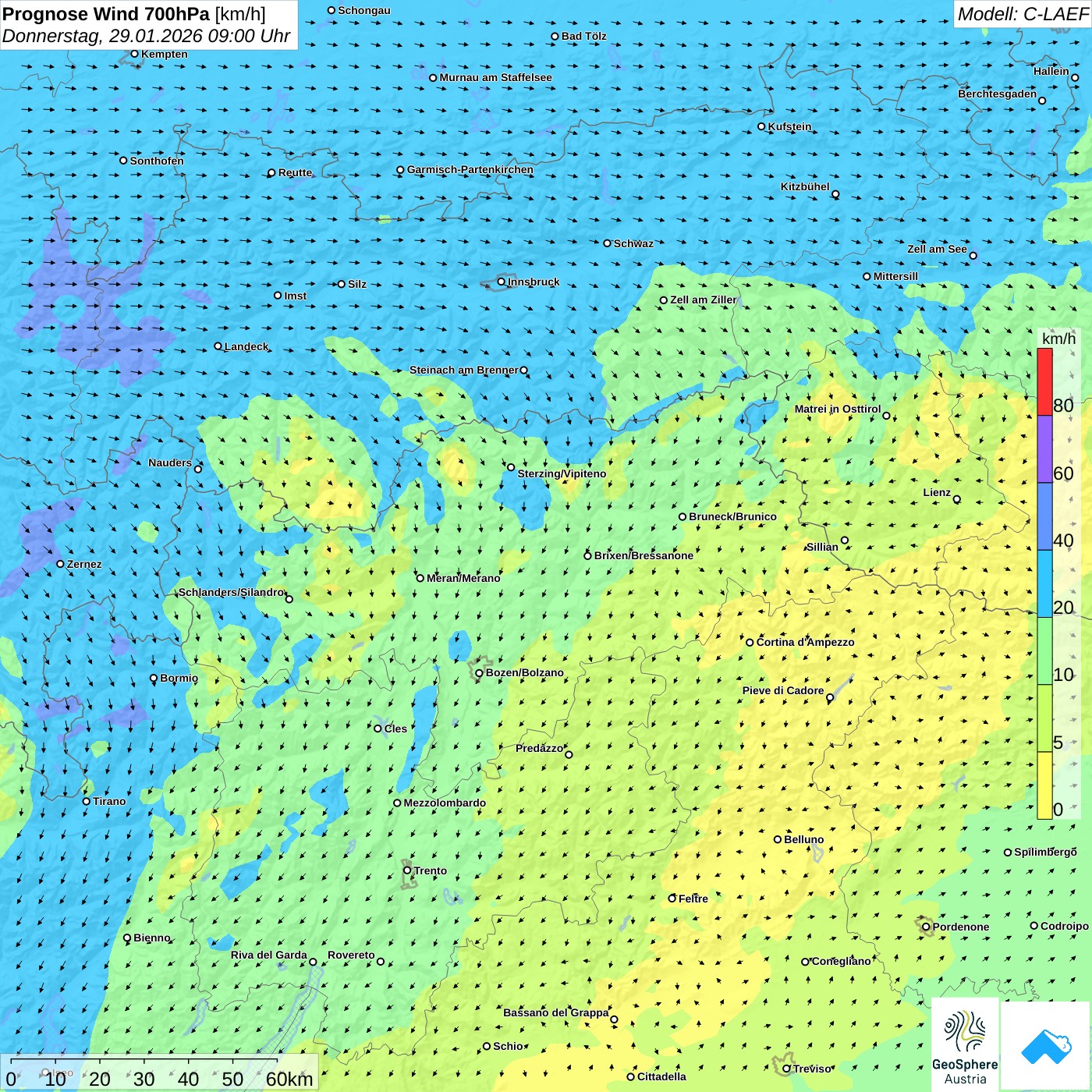
Task: Click the date 'Donnerstag, 29.01.2026 09:00 Uhr'
Action: pyautogui.click(x=146, y=36)
